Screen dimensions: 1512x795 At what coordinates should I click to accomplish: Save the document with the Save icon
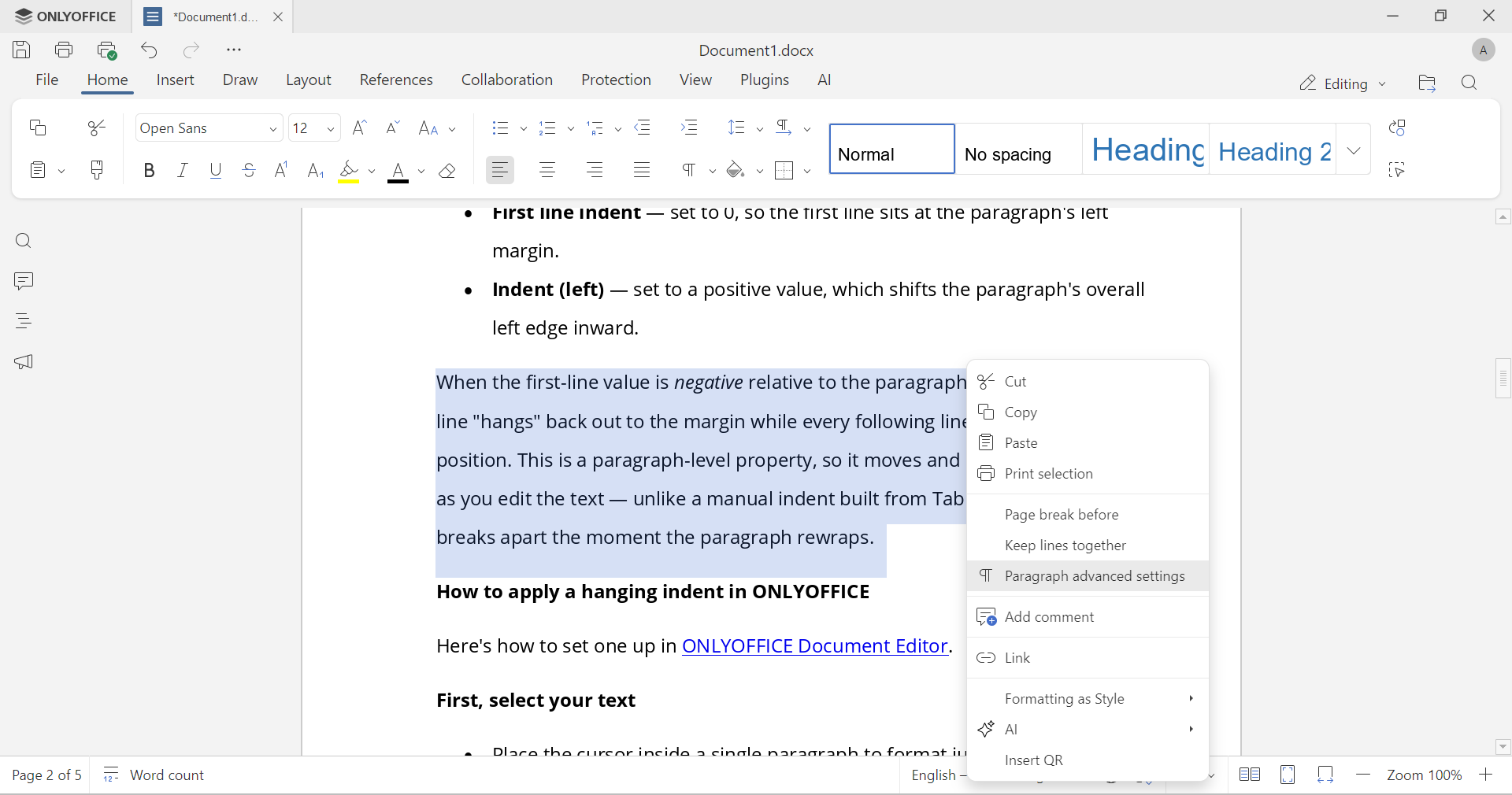[x=22, y=50]
